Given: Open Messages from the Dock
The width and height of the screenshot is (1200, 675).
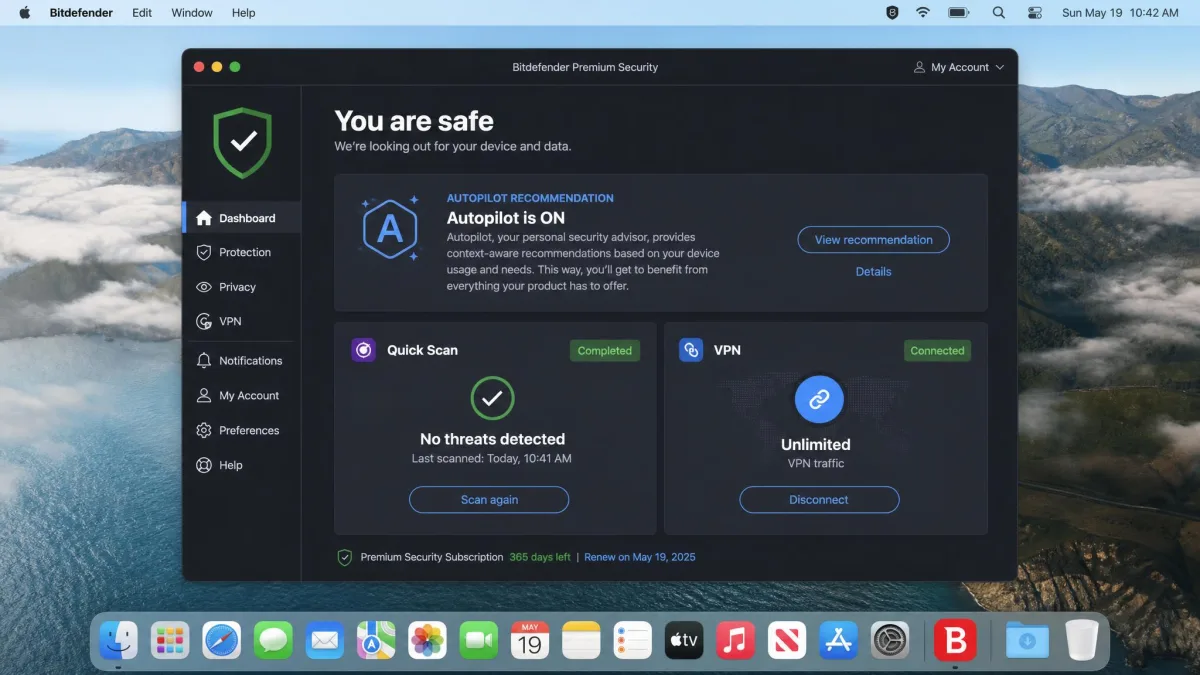Looking at the screenshot, I should pyautogui.click(x=273, y=640).
